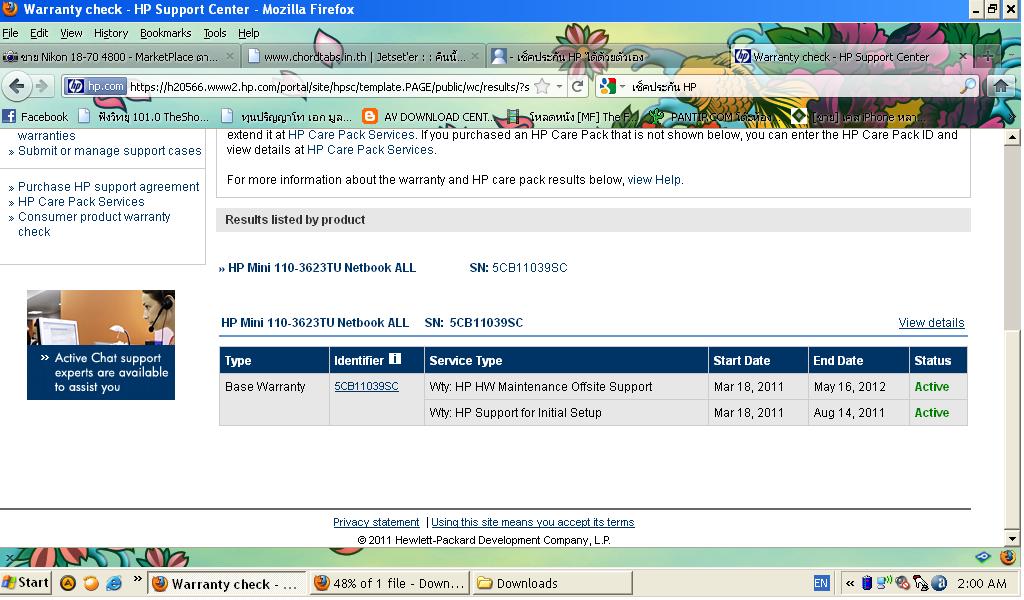Click the View details link
The height and width of the screenshot is (600, 1024).
931,323
